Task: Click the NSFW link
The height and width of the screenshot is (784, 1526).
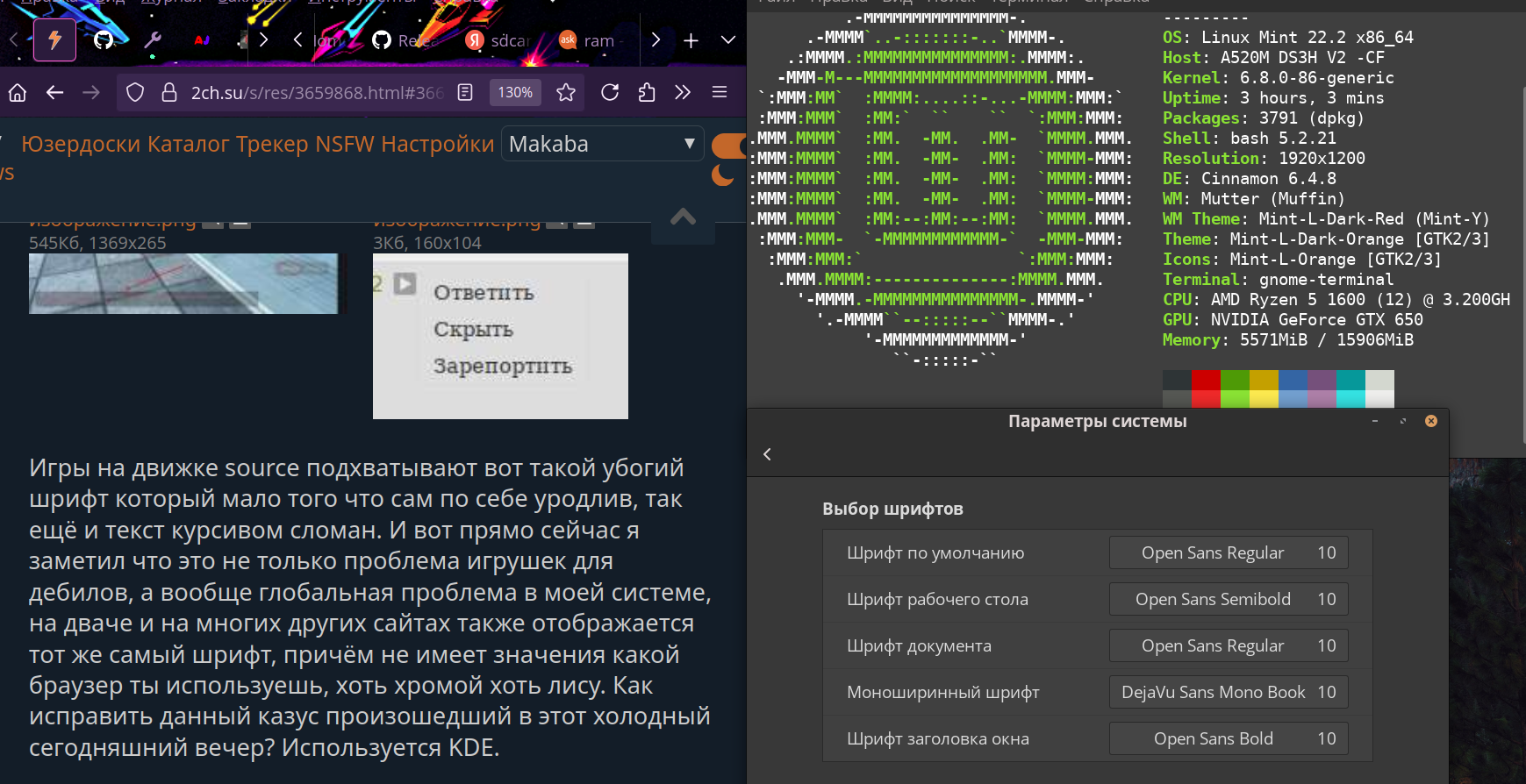Action: (x=345, y=144)
